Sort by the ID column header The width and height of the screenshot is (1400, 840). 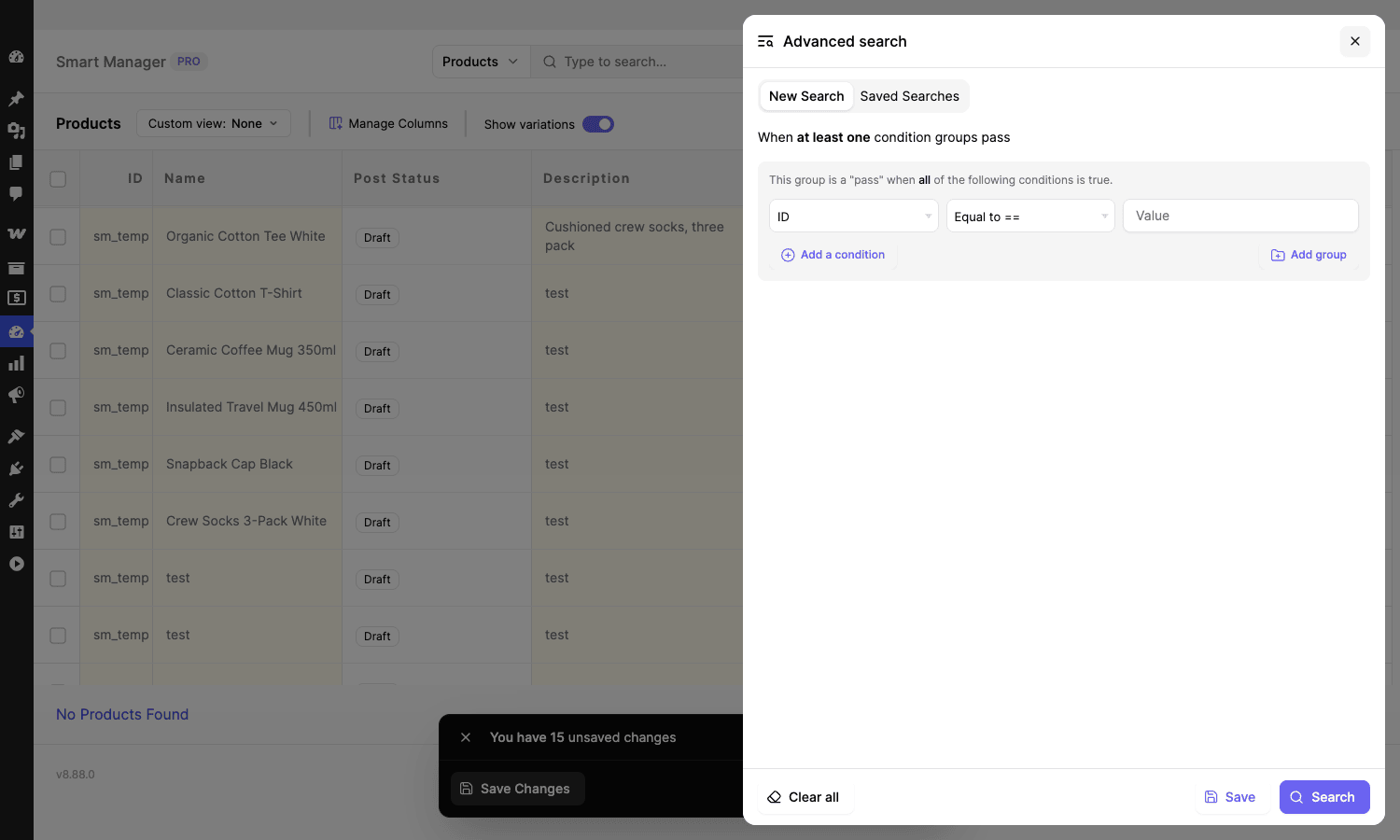pos(135,178)
